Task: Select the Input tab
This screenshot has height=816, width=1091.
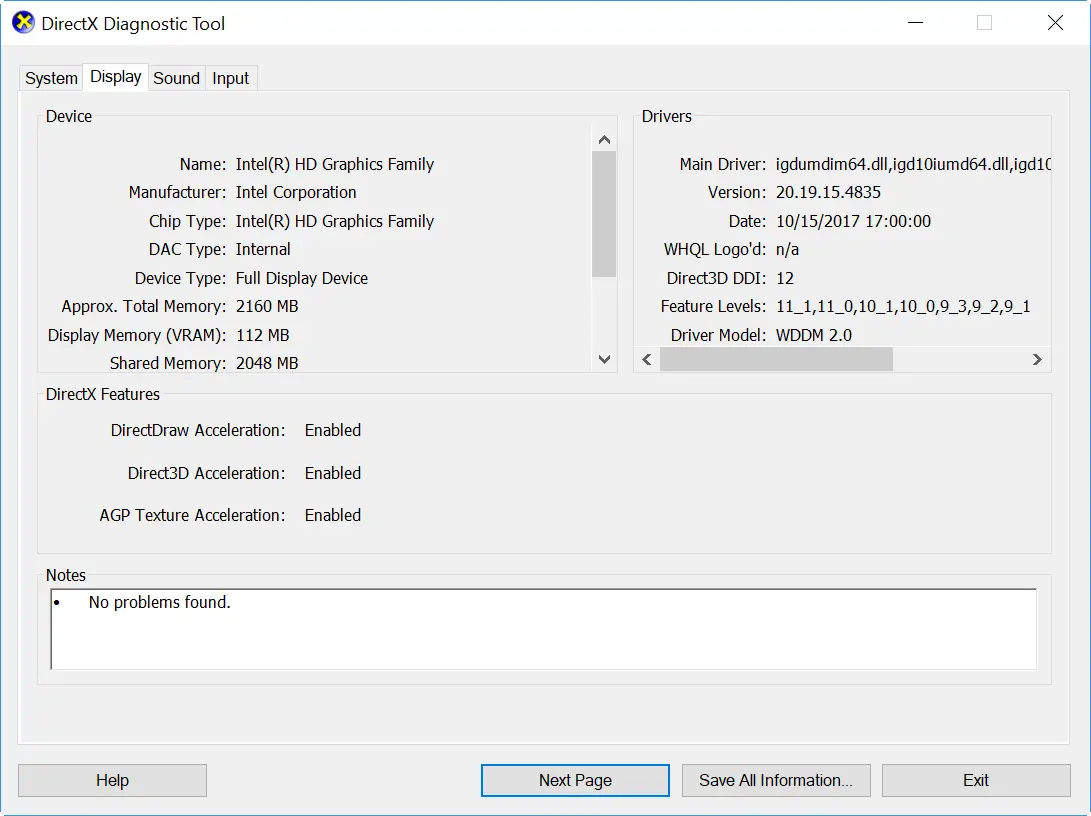Action: [x=230, y=77]
